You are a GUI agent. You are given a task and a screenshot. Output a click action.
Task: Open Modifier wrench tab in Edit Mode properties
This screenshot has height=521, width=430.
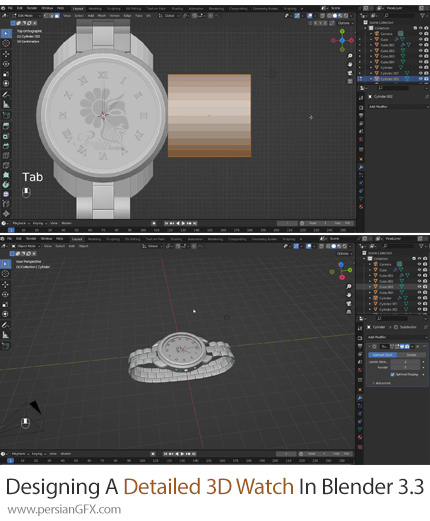361,167
